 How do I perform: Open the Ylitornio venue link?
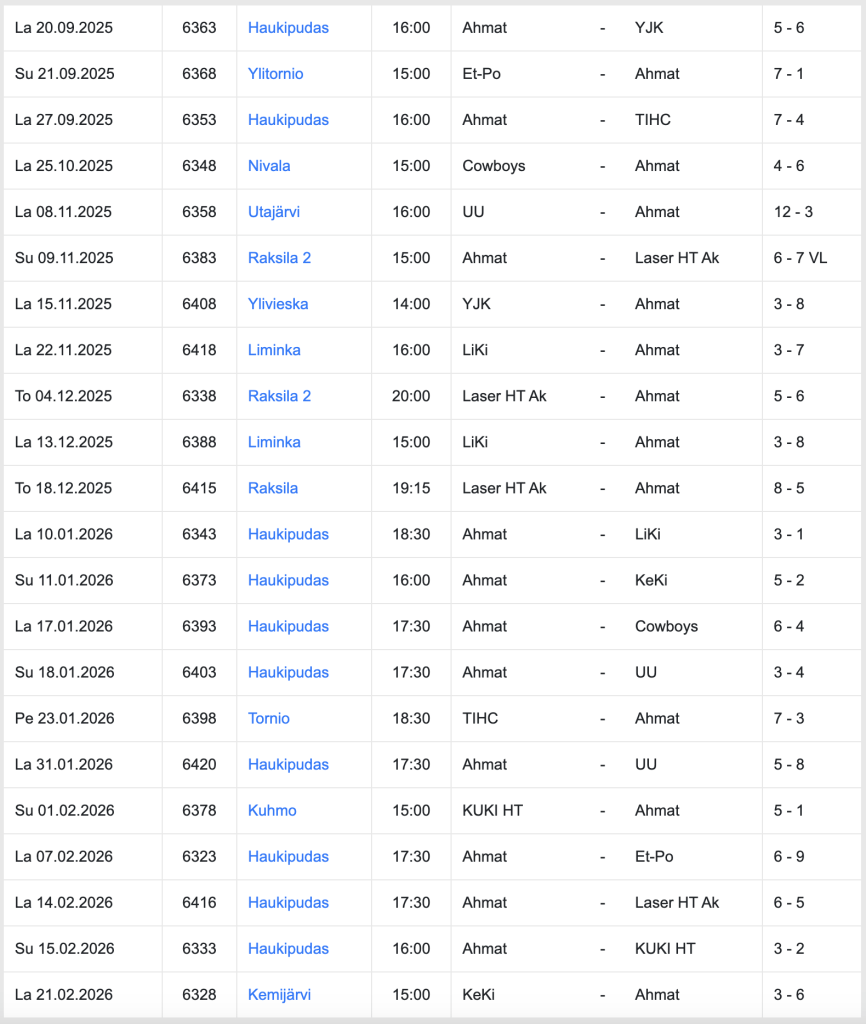(275, 74)
